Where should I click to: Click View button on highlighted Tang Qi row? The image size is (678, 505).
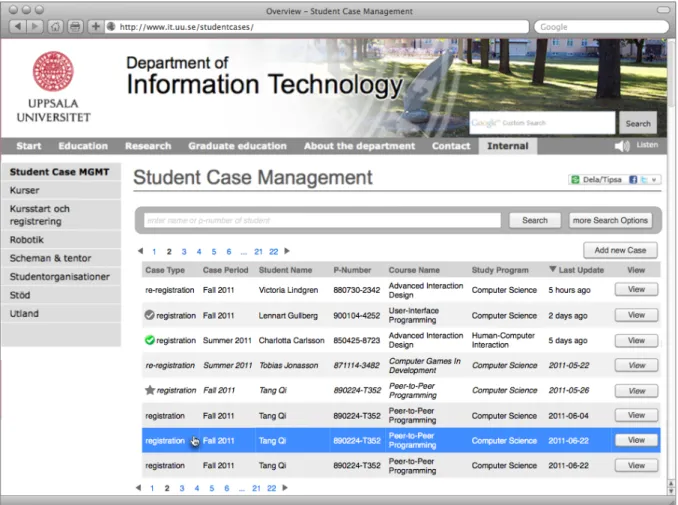click(x=636, y=440)
